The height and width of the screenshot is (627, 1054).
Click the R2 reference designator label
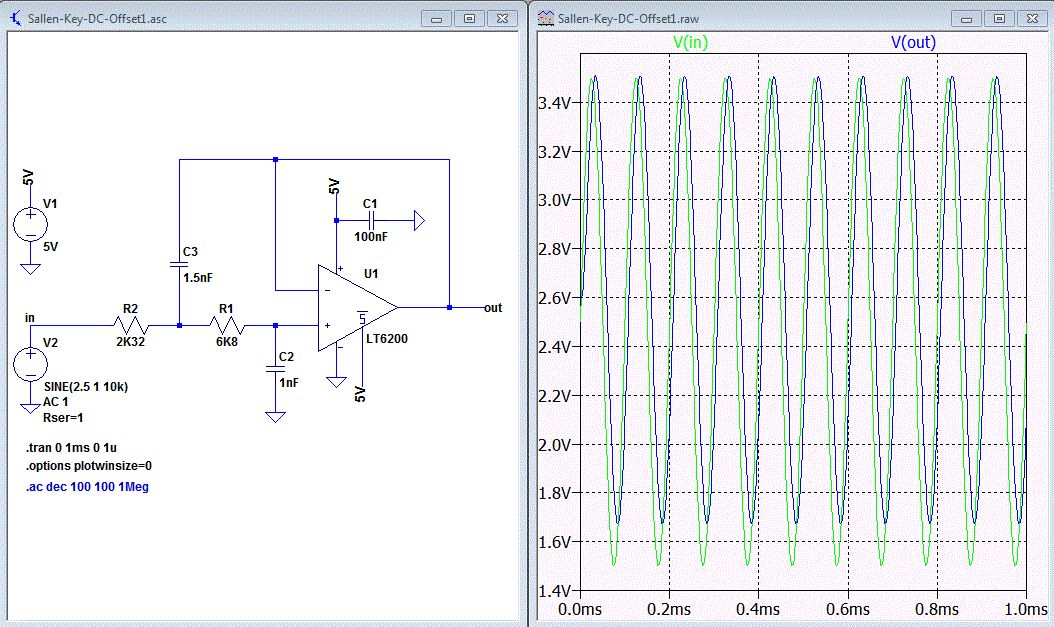click(x=130, y=308)
